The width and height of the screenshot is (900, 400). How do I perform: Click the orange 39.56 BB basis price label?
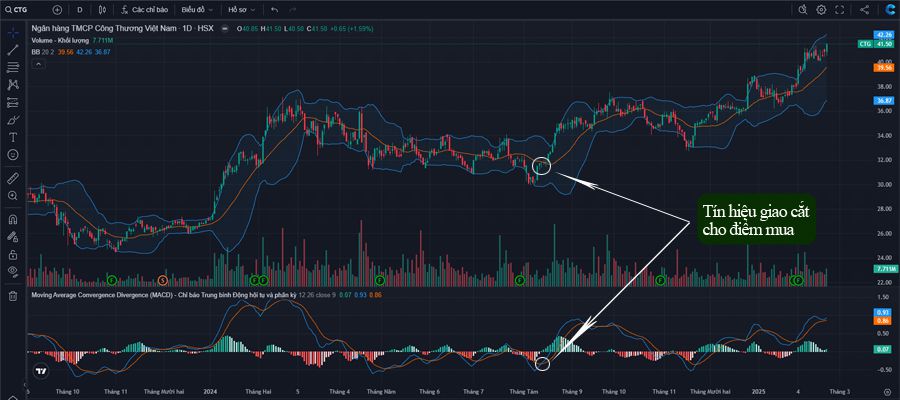point(883,68)
